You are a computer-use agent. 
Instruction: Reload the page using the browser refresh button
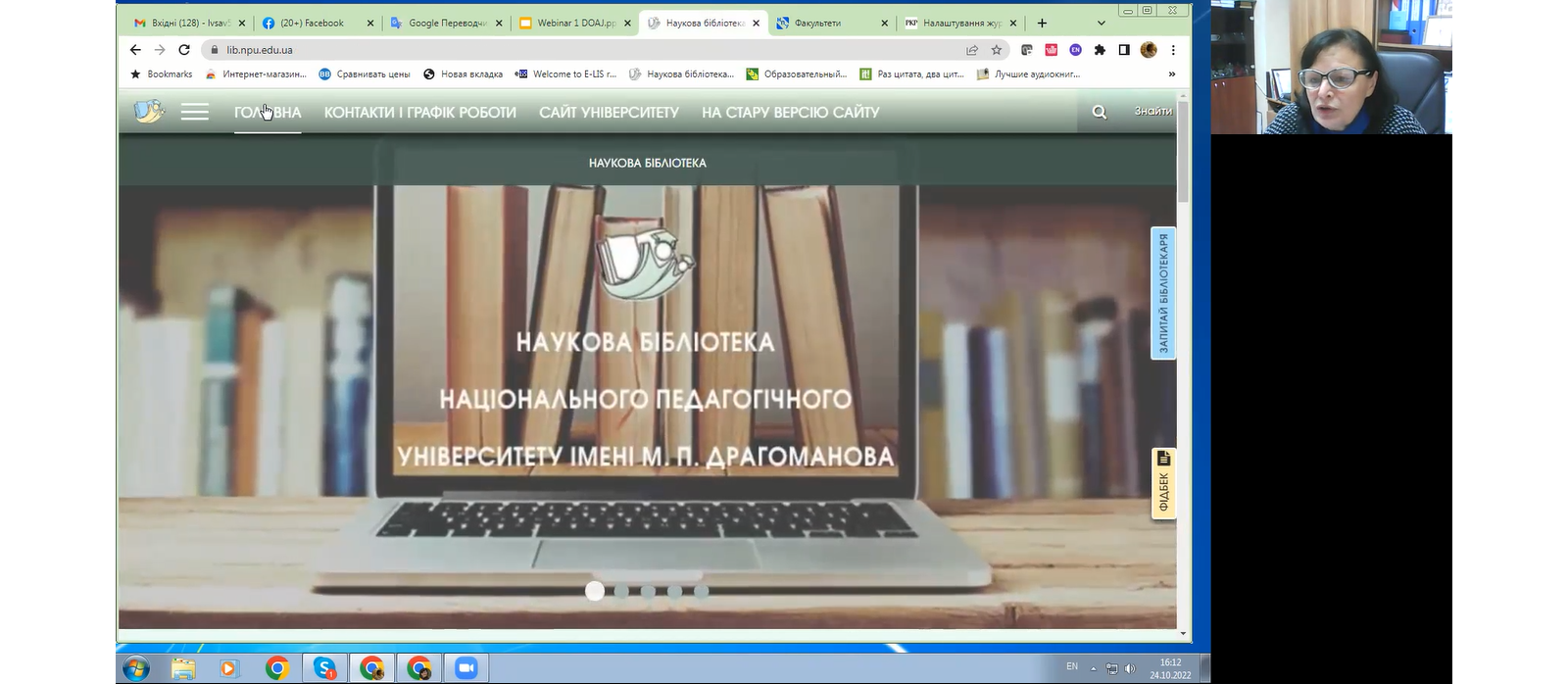184,50
